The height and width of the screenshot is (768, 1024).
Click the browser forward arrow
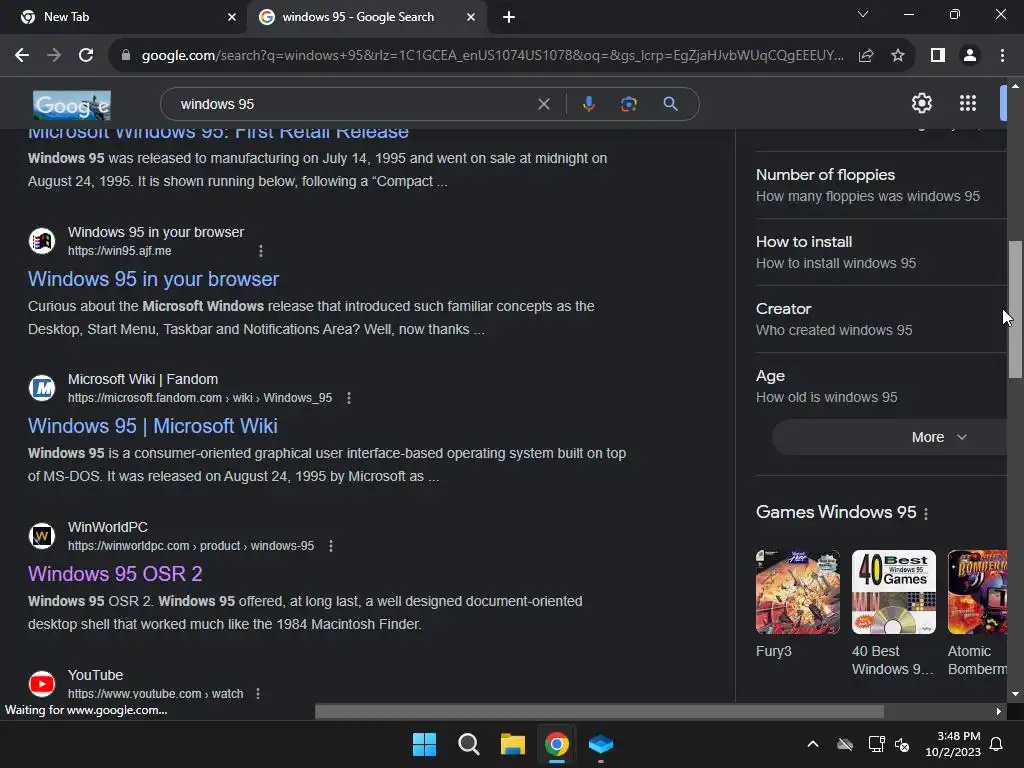coord(54,56)
